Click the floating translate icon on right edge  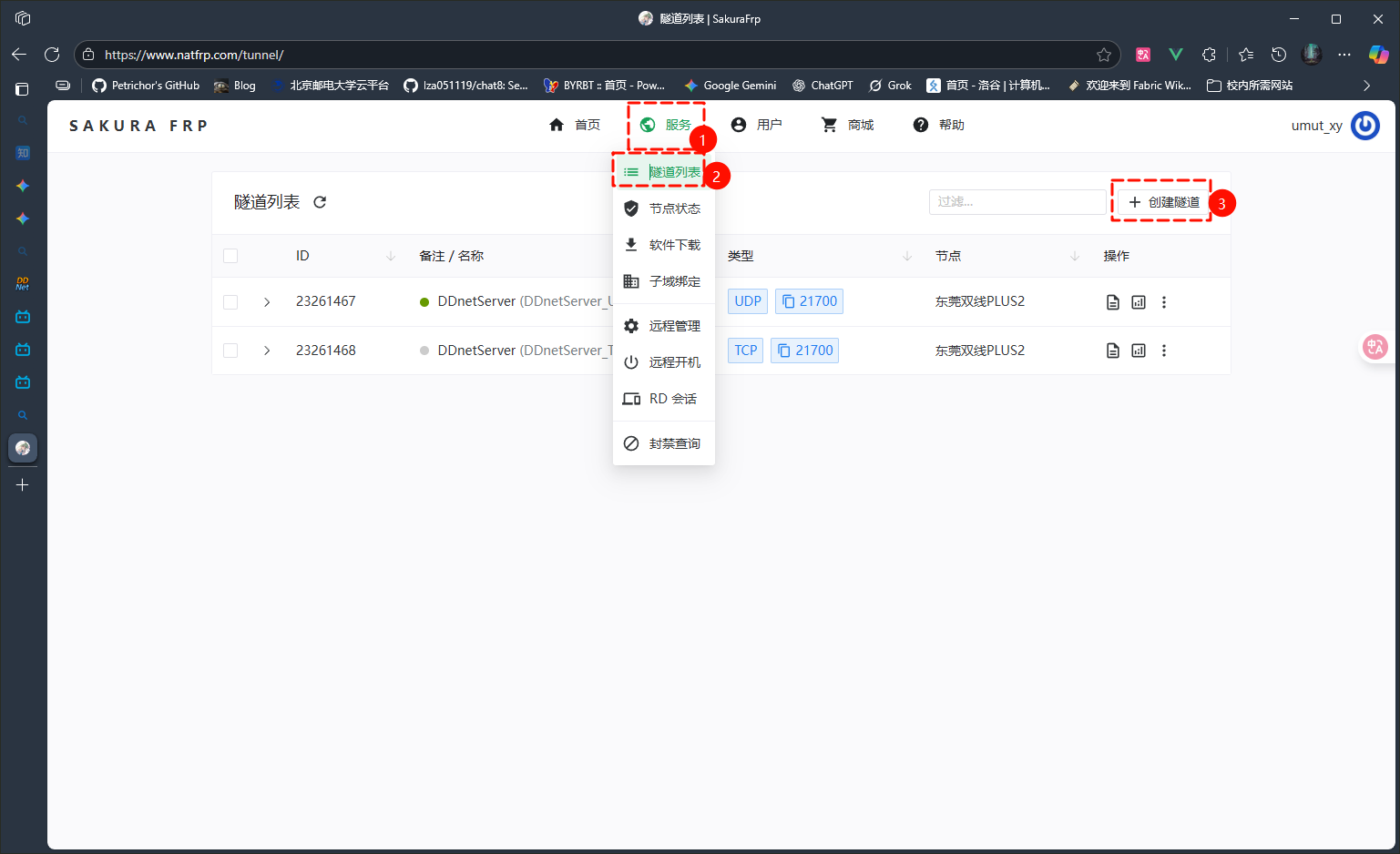click(1374, 346)
